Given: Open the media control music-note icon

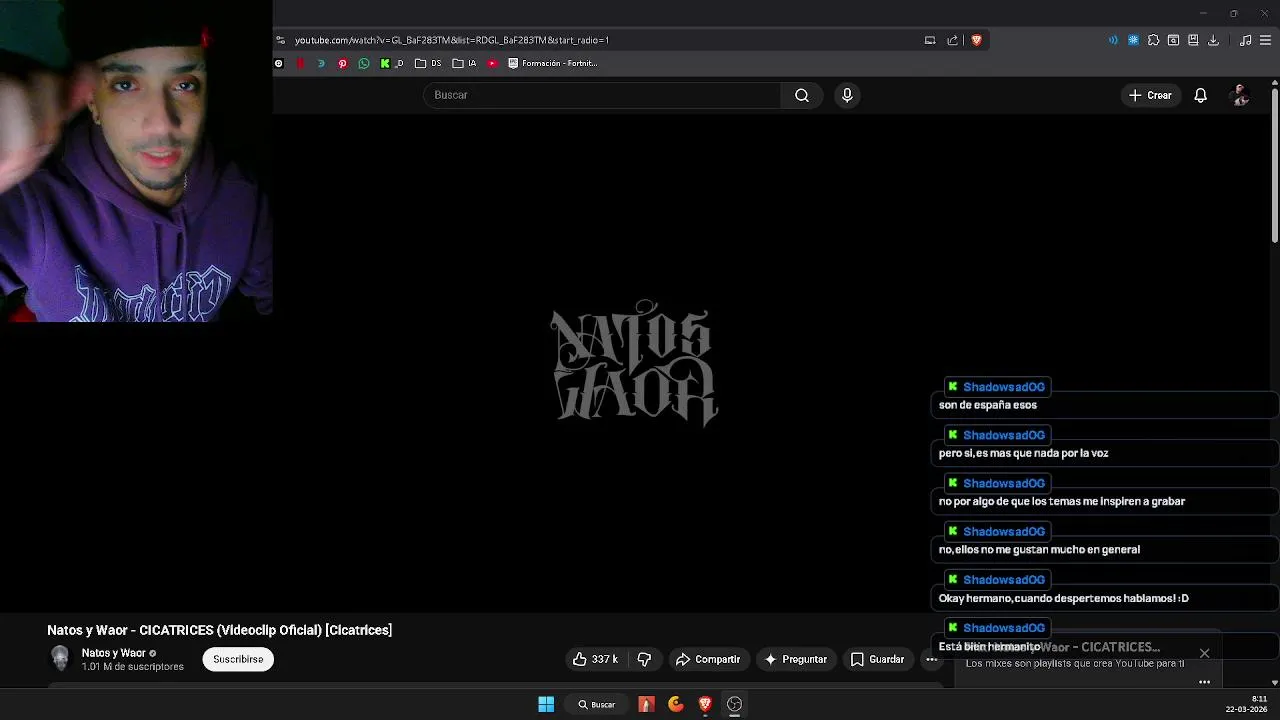Looking at the screenshot, I should [1245, 40].
